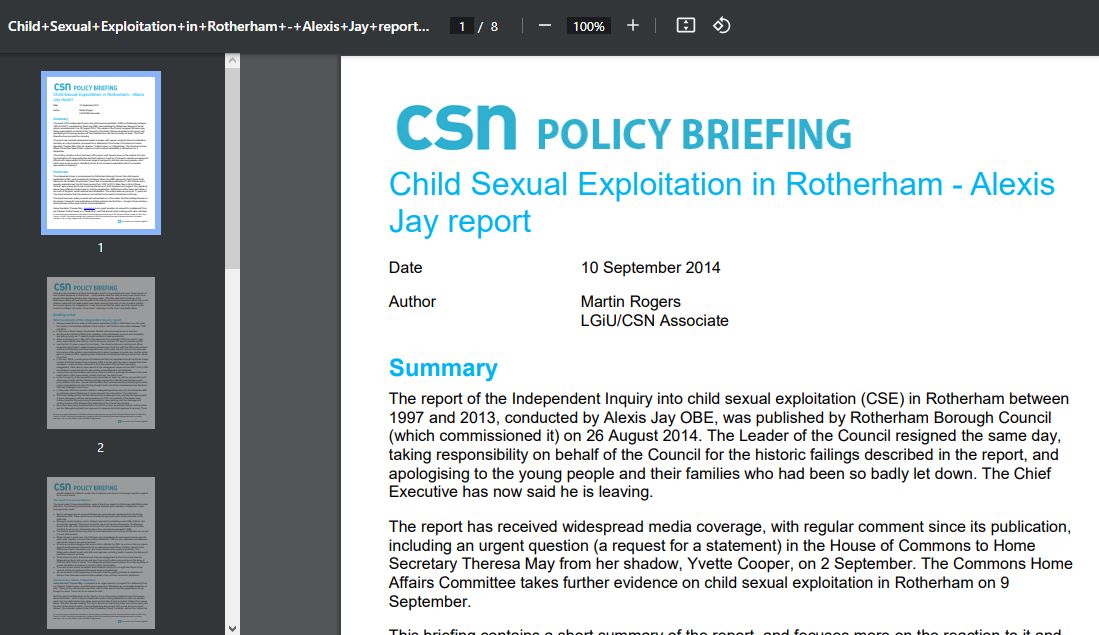Click the total page count '8'

click(x=494, y=27)
